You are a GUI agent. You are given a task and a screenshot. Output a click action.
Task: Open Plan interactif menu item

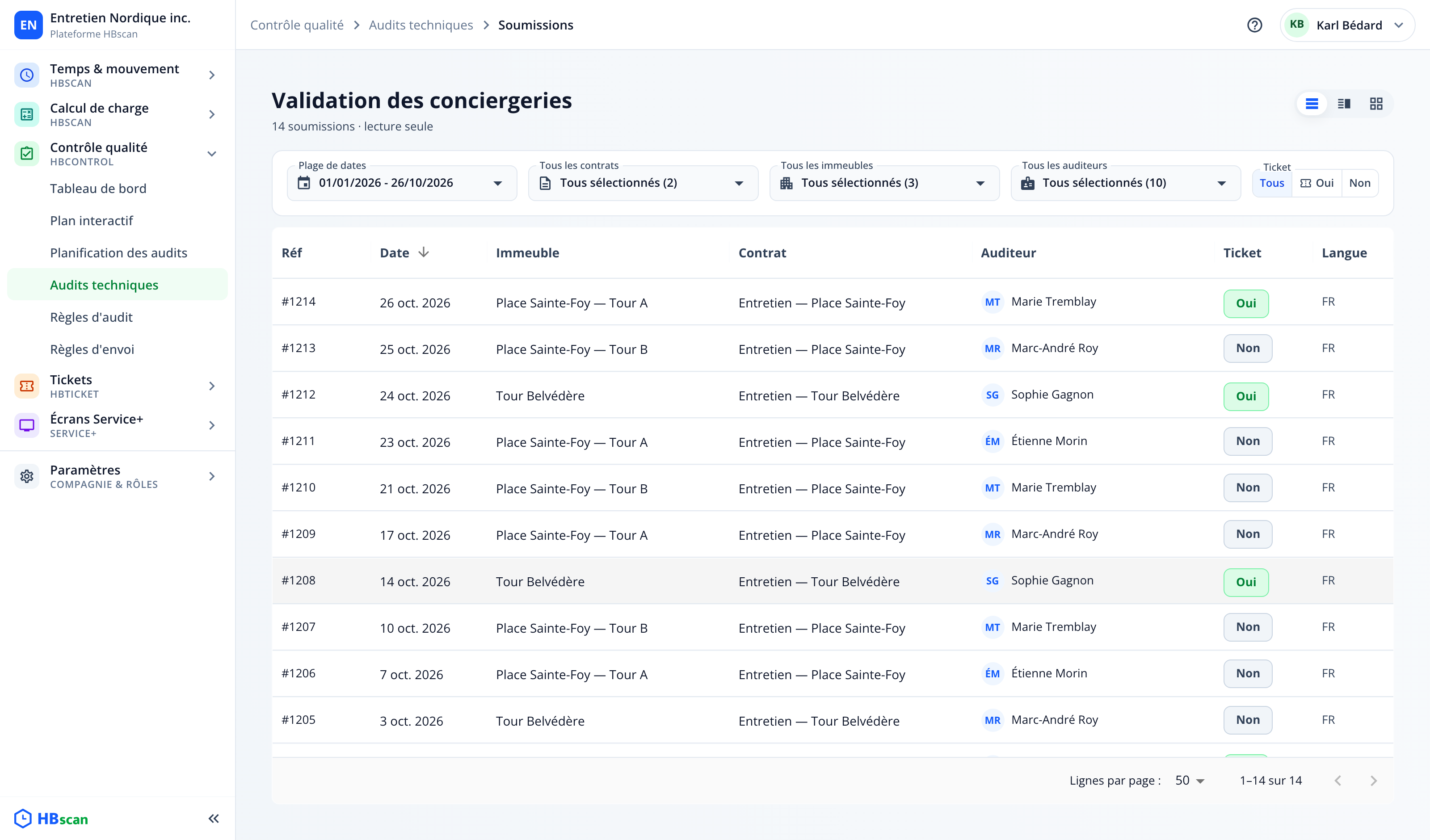[118, 221]
